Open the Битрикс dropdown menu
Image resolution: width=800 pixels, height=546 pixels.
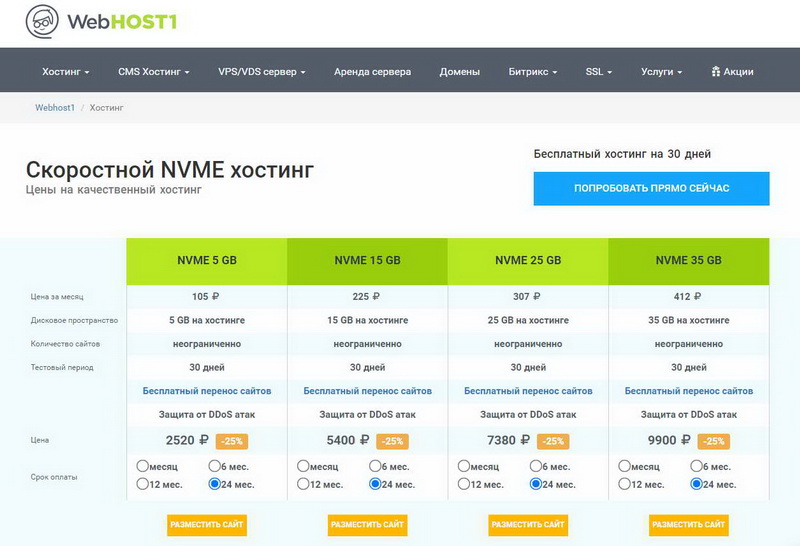[532, 72]
